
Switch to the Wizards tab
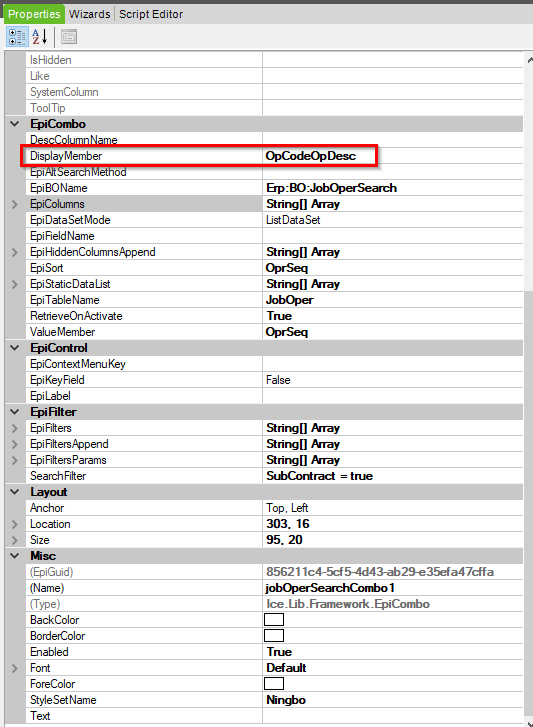tap(89, 14)
